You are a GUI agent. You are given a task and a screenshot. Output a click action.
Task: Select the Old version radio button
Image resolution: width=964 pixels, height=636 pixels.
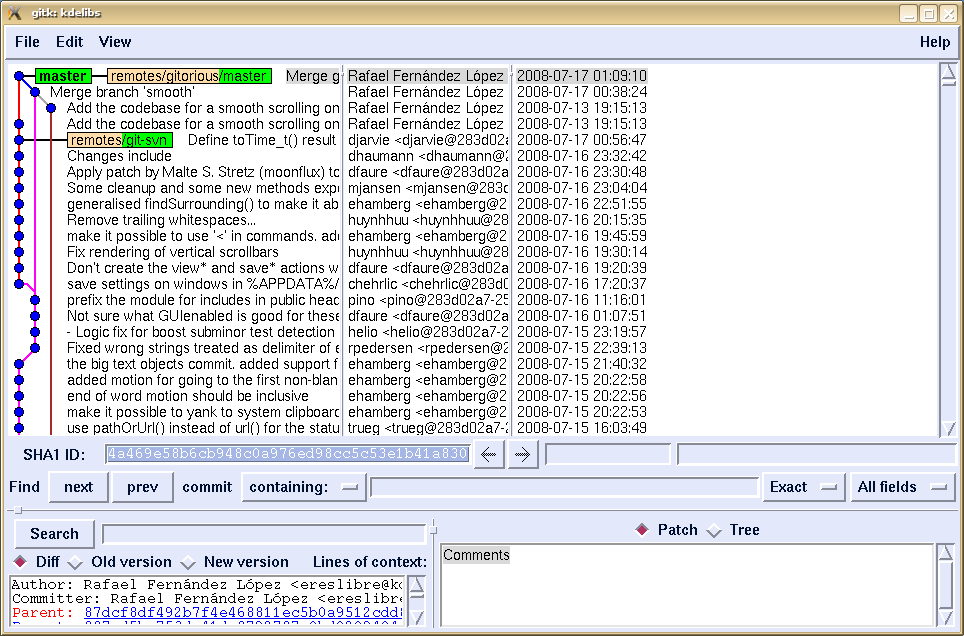pos(75,562)
